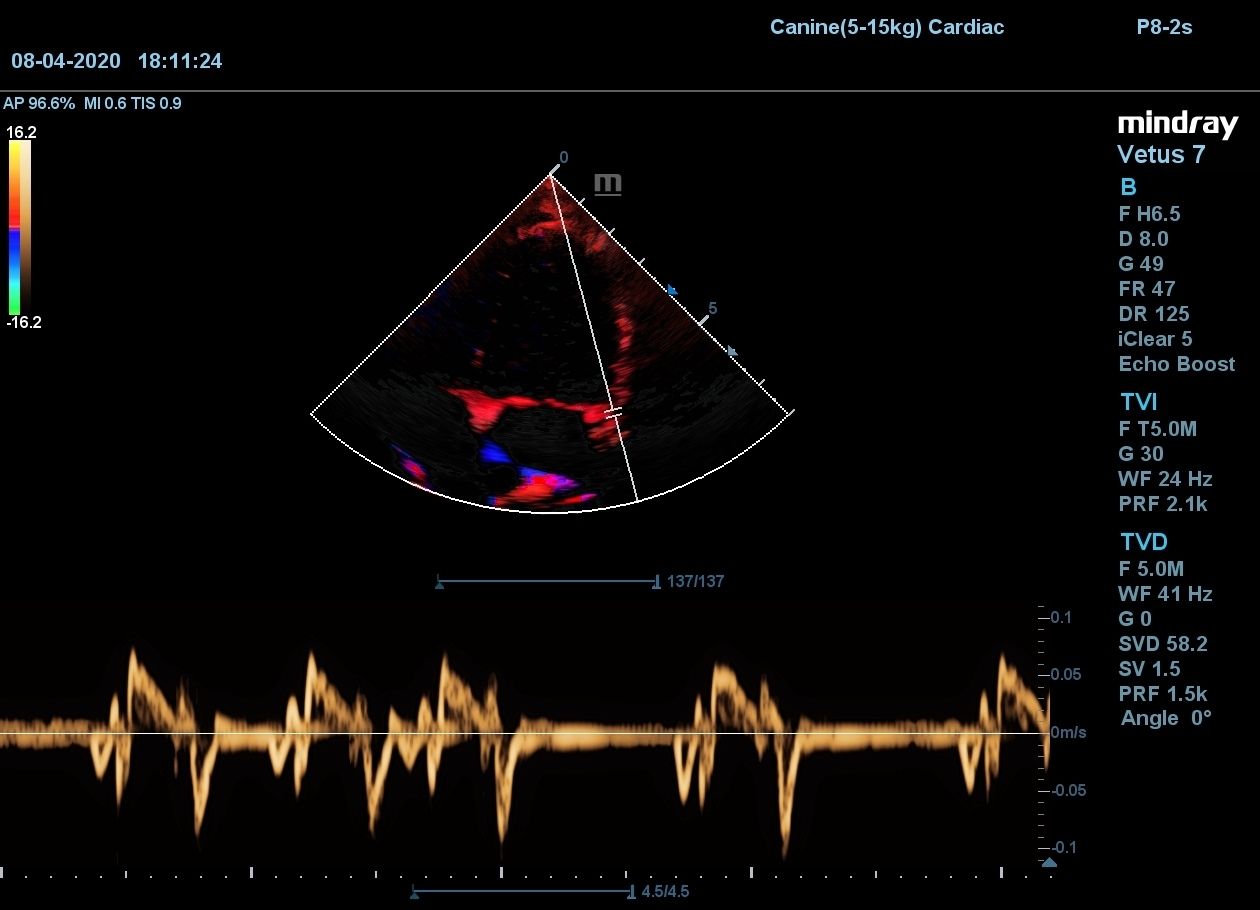Image resolution: width=1260 pixels, height=910 pixels.
Task: Select the TVD parameter section heading
Action: click(x=1143, y=542)
